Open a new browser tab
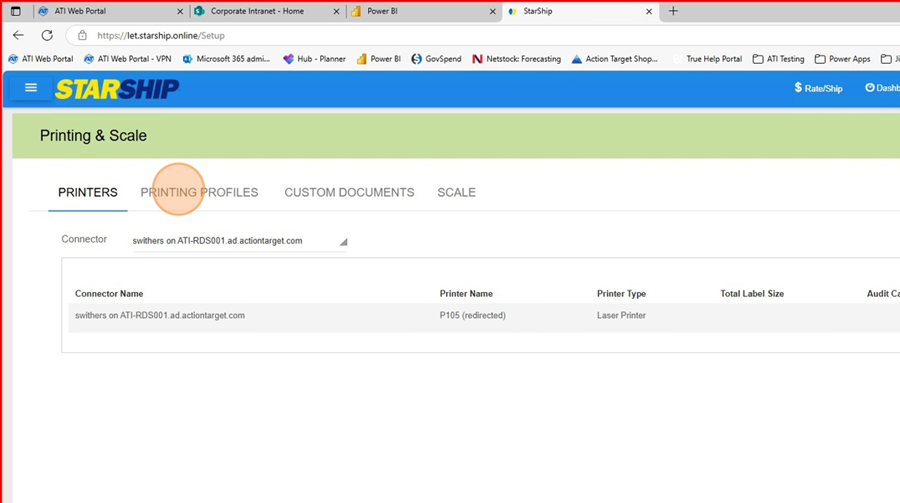 673,11
